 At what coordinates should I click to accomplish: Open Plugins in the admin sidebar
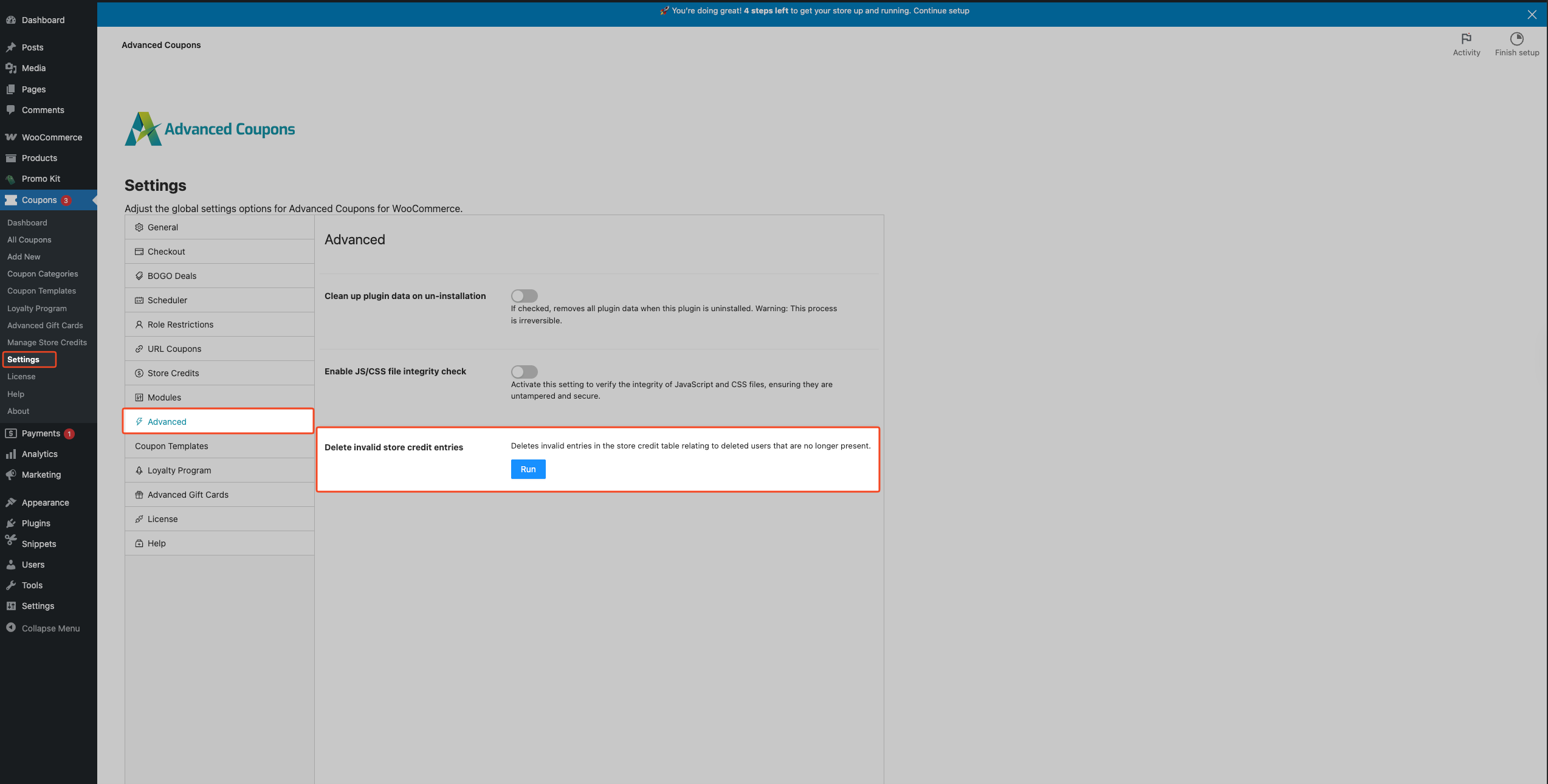click(x=36, y=523)
